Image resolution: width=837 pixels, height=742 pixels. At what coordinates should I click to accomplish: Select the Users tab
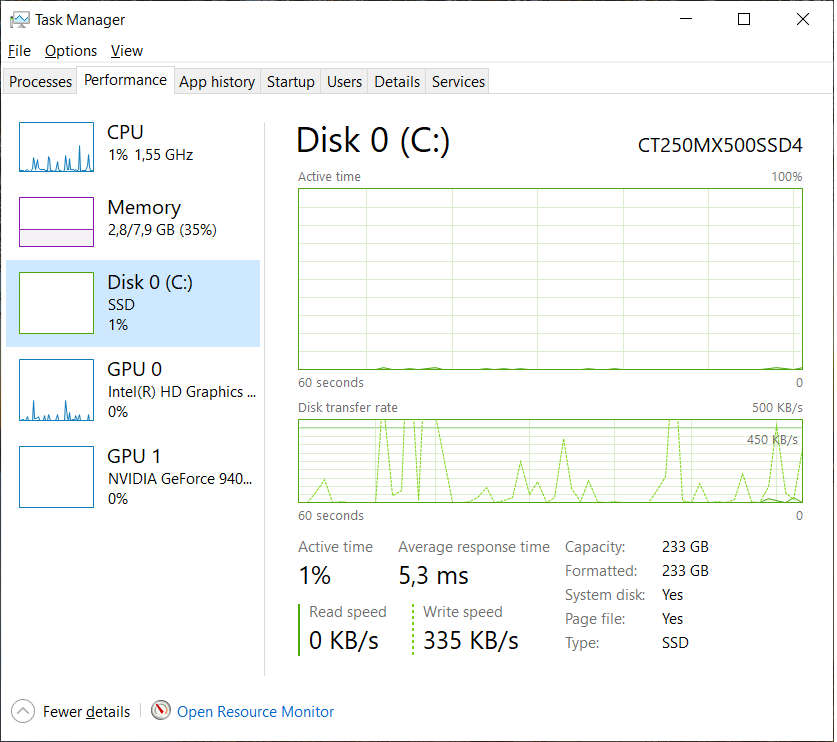point(344,81)
